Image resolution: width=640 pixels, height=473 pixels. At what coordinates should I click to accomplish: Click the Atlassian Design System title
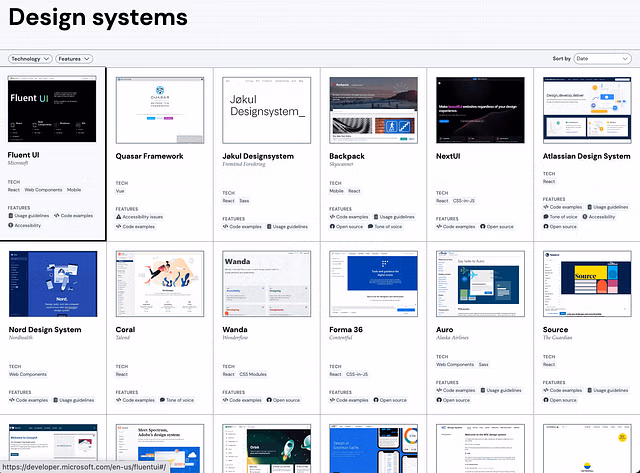click(x=587, y=156)
